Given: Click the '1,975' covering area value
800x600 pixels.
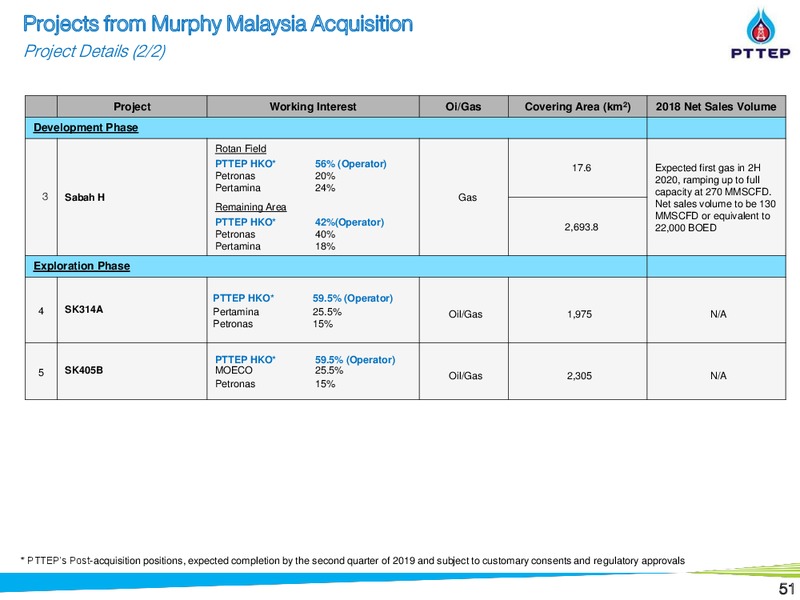Looking at the screenshot, I should point(580,314).
